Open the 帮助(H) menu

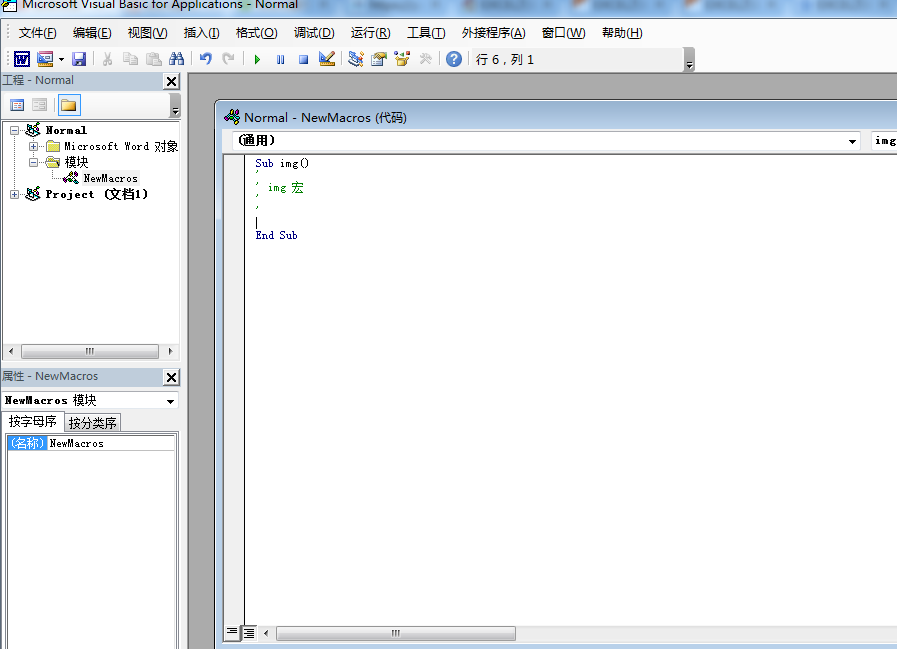[622, 33]
